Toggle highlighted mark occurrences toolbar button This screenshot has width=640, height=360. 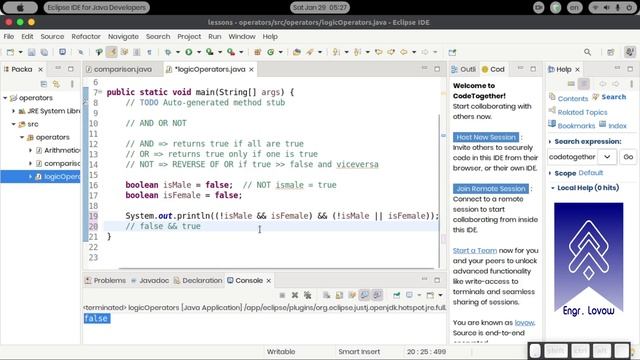(x=111, y=52)
